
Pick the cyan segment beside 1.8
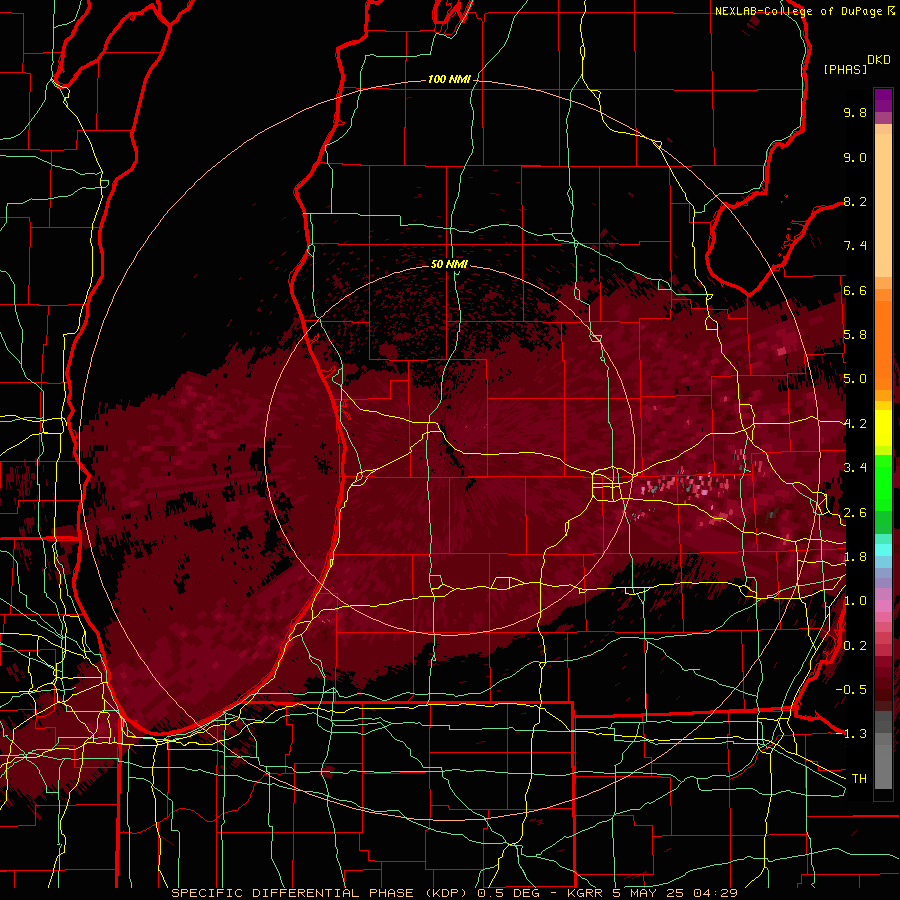(883, 549)
